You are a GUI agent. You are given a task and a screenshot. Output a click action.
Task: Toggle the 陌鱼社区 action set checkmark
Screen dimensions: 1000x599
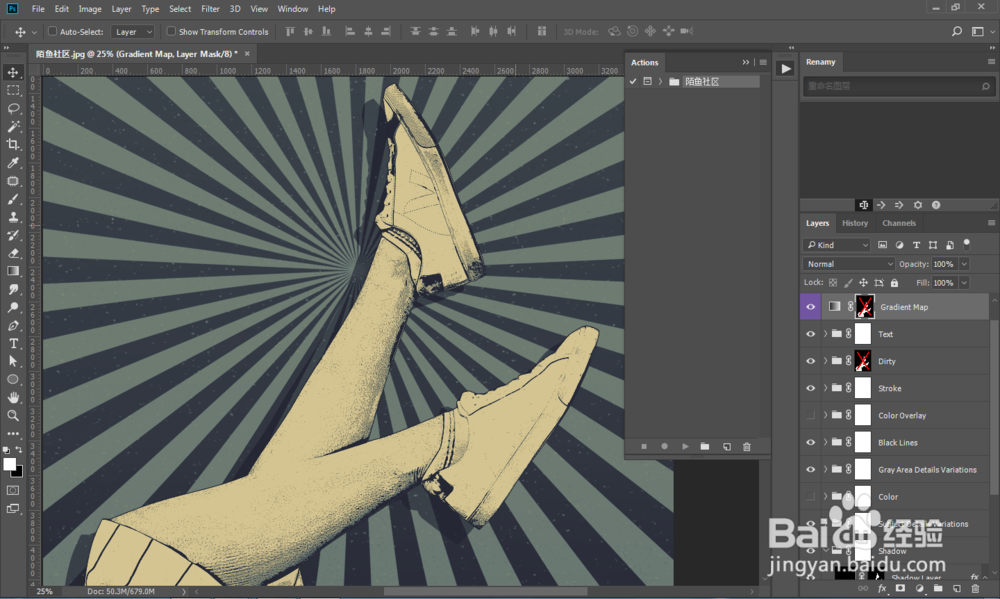(633, 82)
